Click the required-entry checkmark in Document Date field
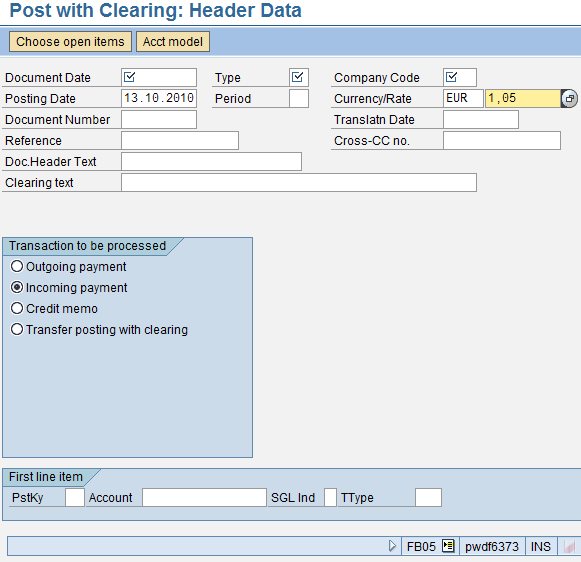 (129, 77)
